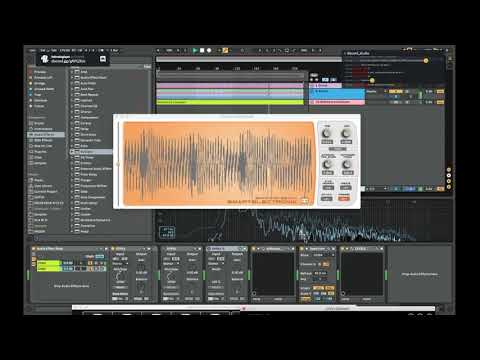Expand the Auto Filter folder in the browser
Viewport: 480px width, 360px height.
[72, 83]
